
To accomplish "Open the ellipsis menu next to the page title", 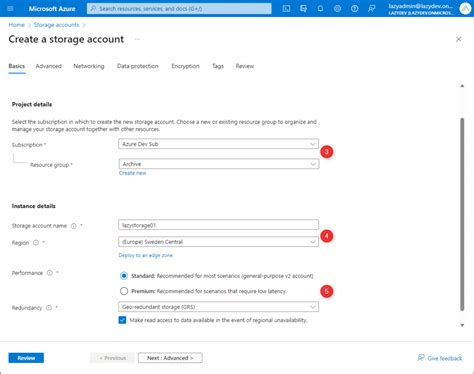I will 137,39.
